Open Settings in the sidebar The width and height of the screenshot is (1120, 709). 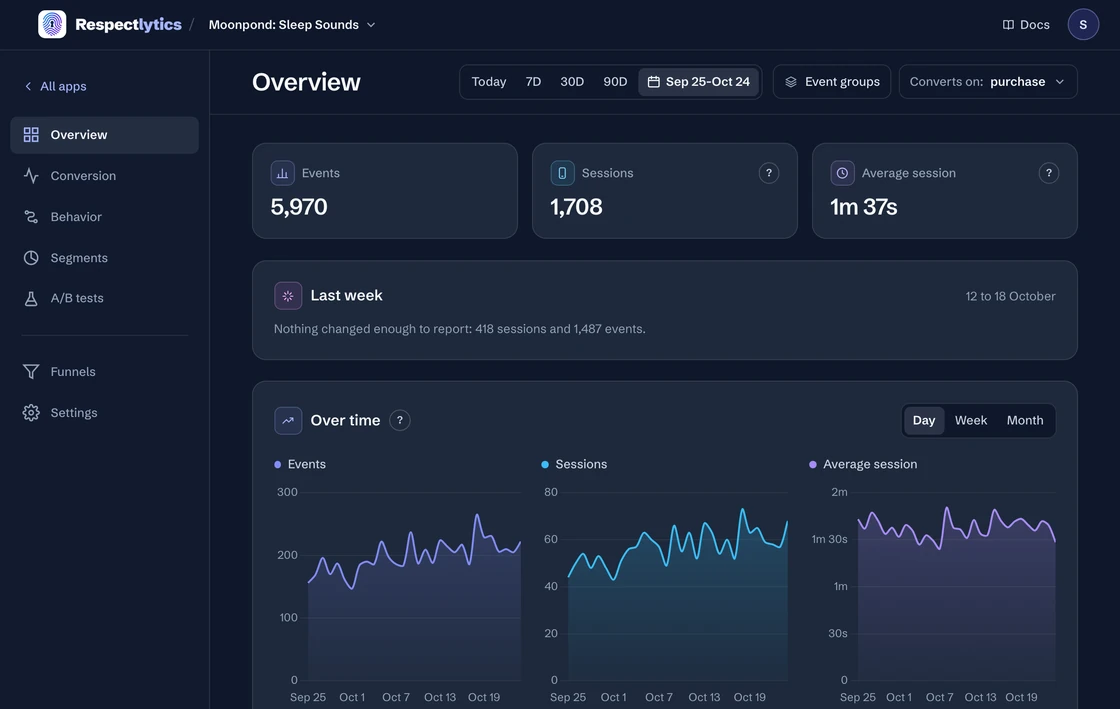point(104,413)
